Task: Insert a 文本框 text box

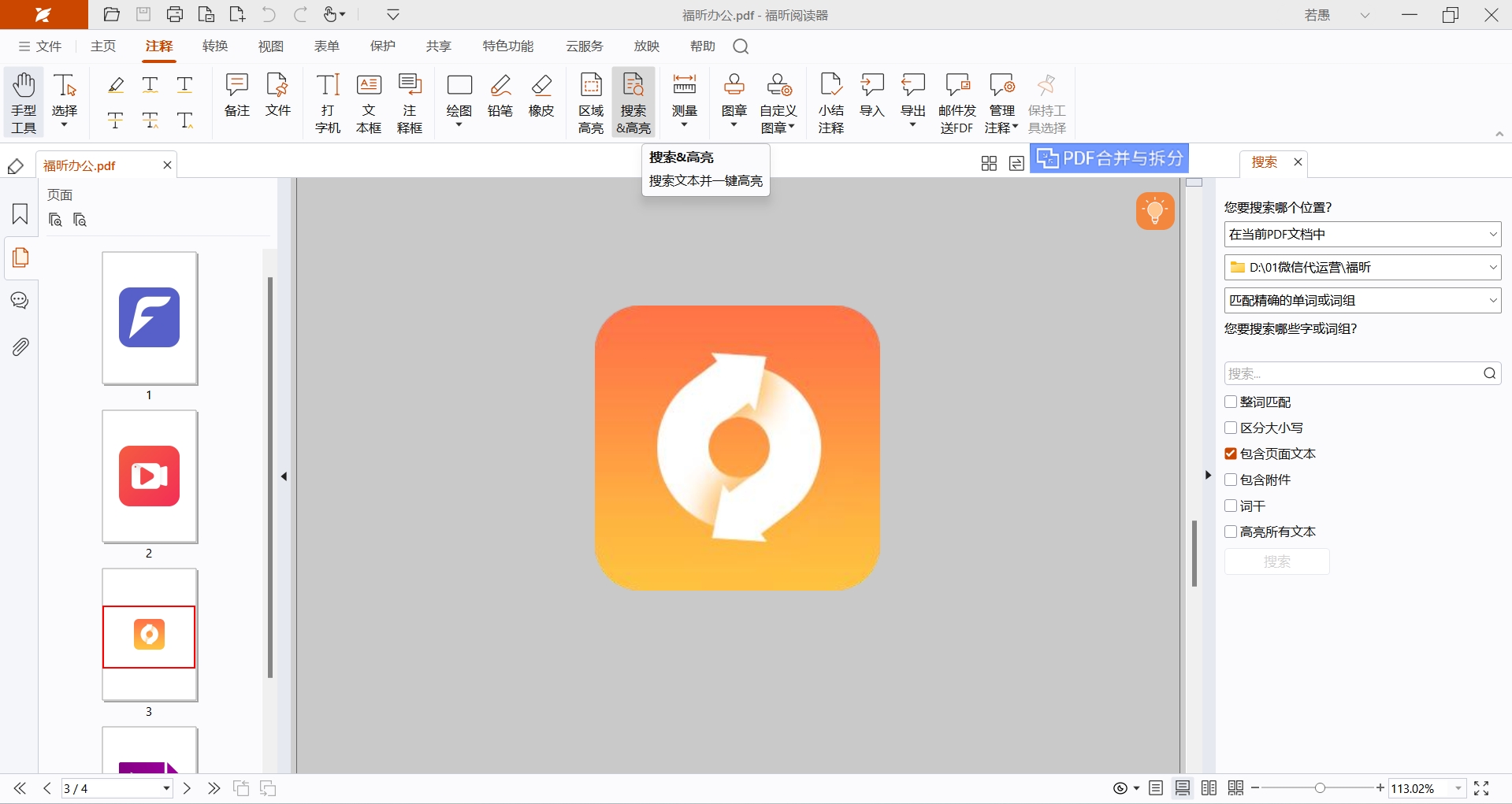Action: 369,103
